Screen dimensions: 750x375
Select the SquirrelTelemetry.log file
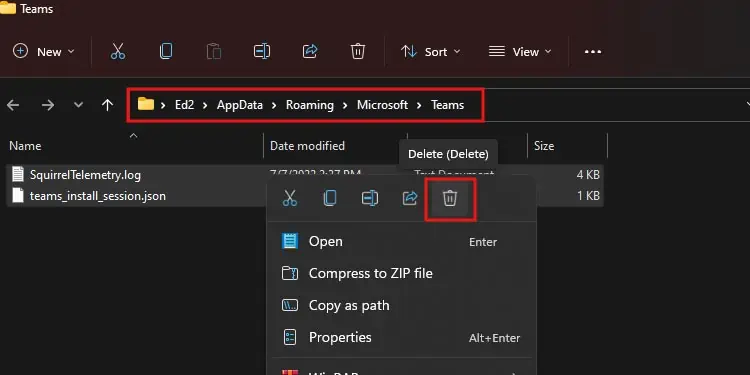(85, 175)
